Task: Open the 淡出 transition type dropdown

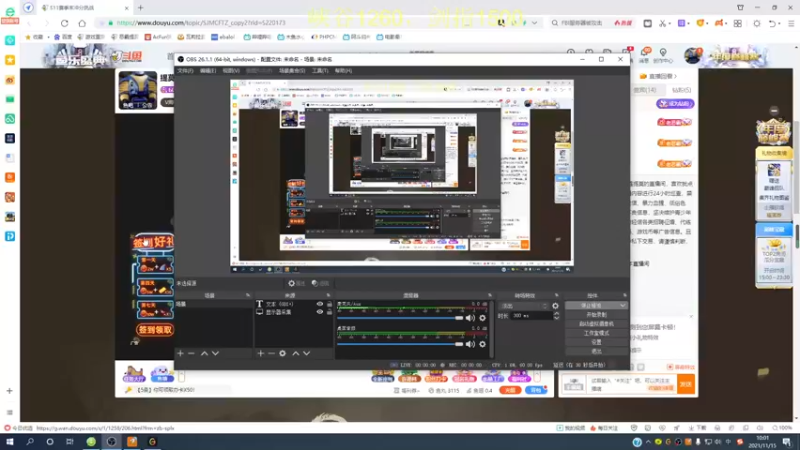Action: (x=524, y=306)
